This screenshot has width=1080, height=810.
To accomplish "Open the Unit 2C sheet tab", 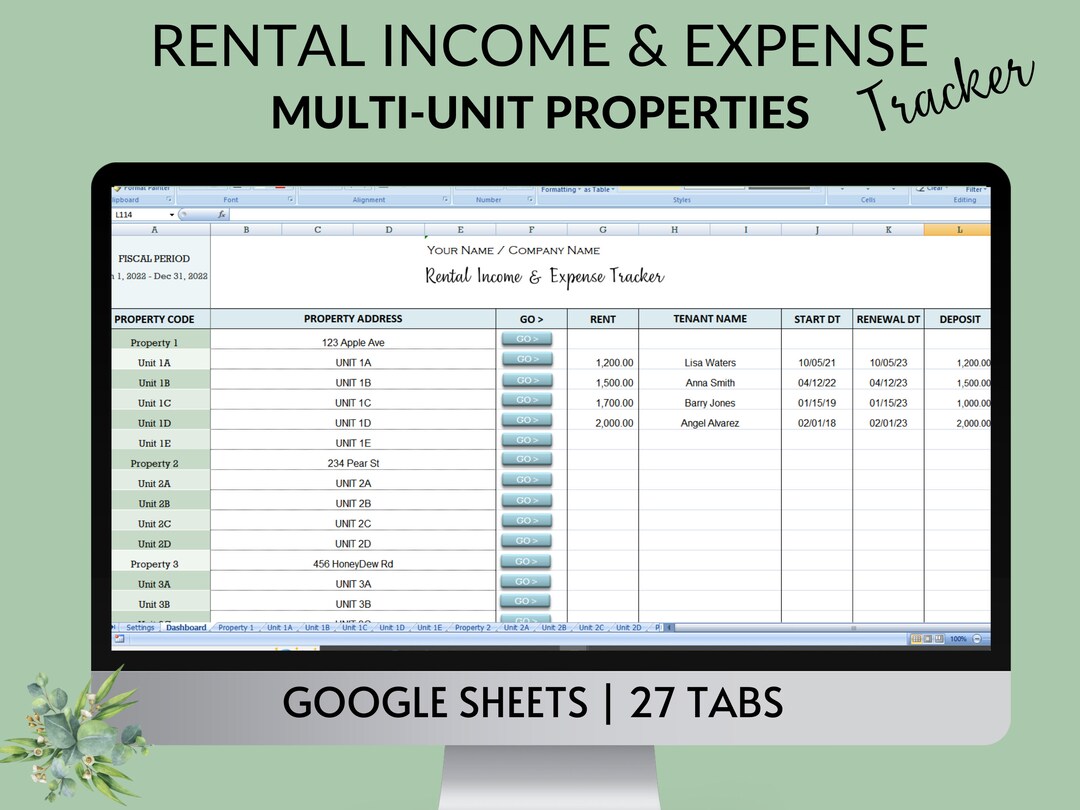I will pyautogui.click(x=590, y=627).
